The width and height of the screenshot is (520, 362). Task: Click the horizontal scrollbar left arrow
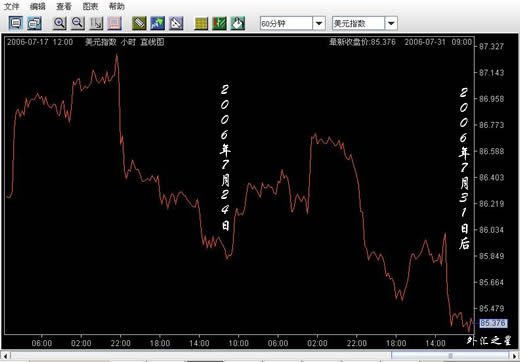pos(5,356)
